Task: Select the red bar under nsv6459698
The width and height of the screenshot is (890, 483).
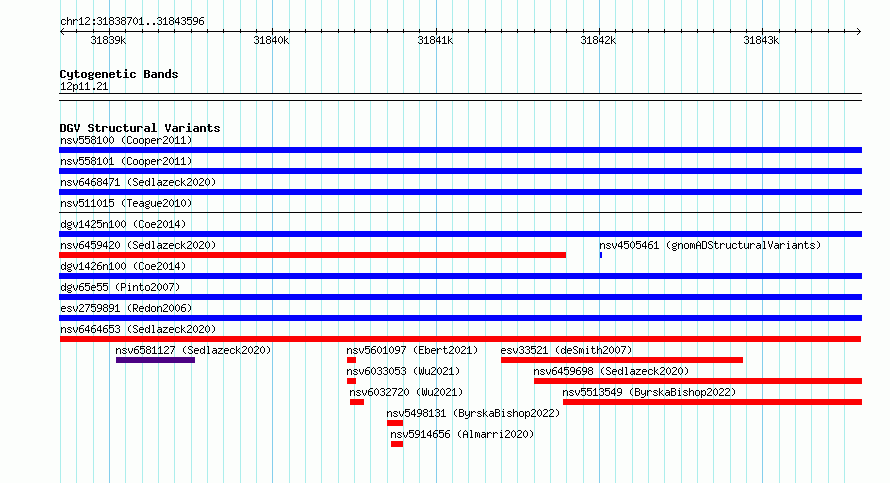Action: click(698, 381)
